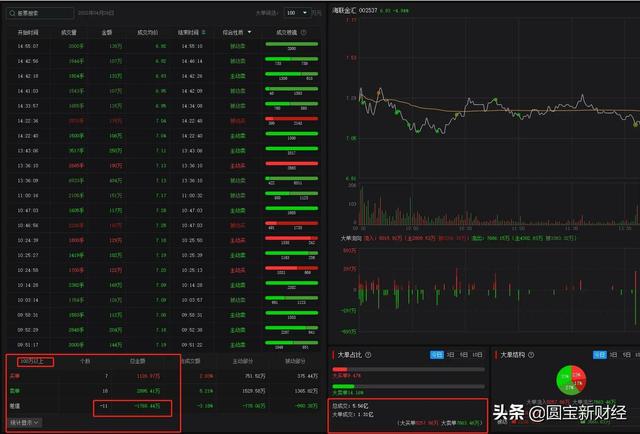Select the row starting at 14:41:03
The image size is (640, 434).
click(x=163, y=91)
